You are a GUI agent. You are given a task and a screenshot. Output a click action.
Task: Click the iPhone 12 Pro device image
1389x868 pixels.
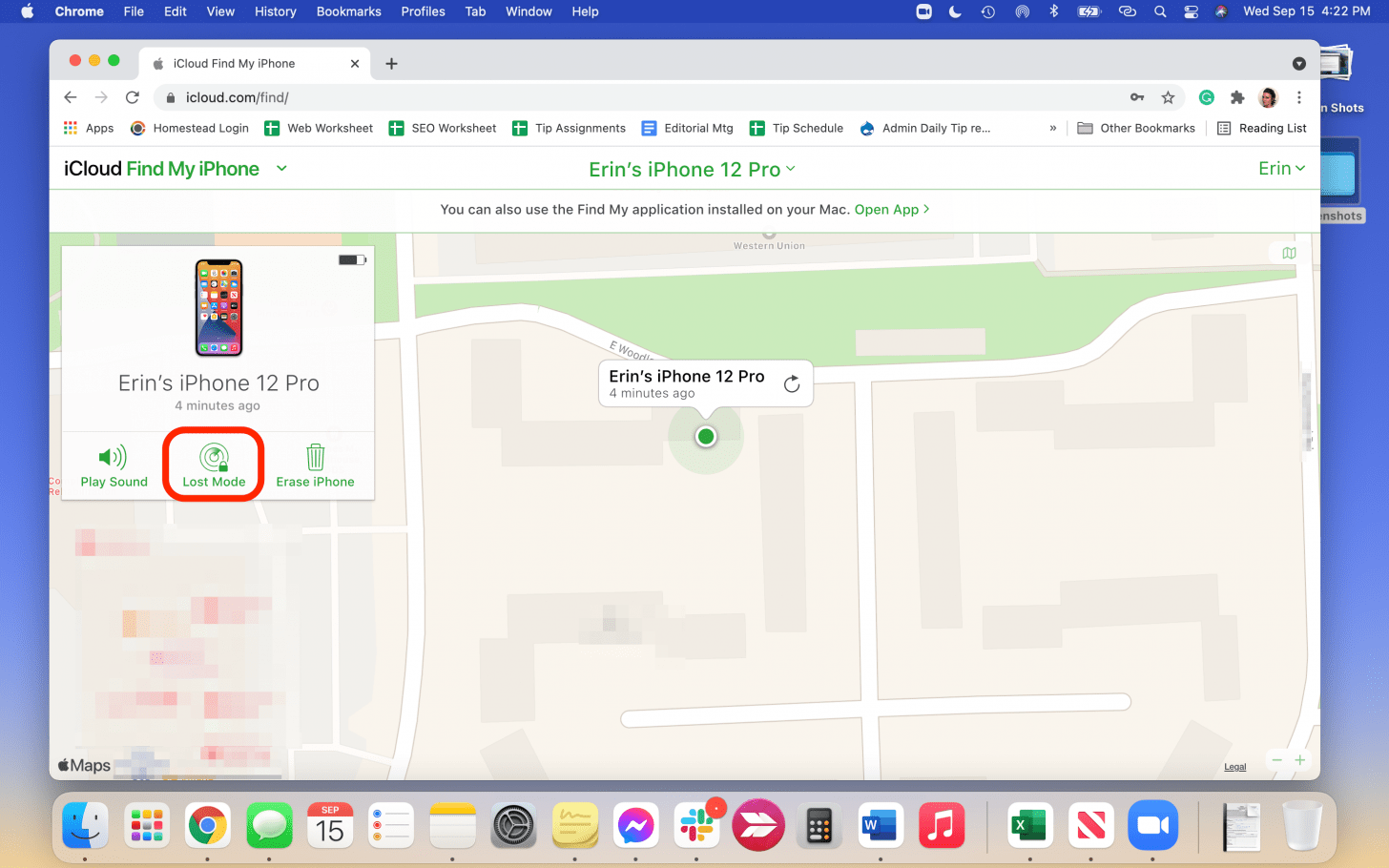tap(218, 308)
